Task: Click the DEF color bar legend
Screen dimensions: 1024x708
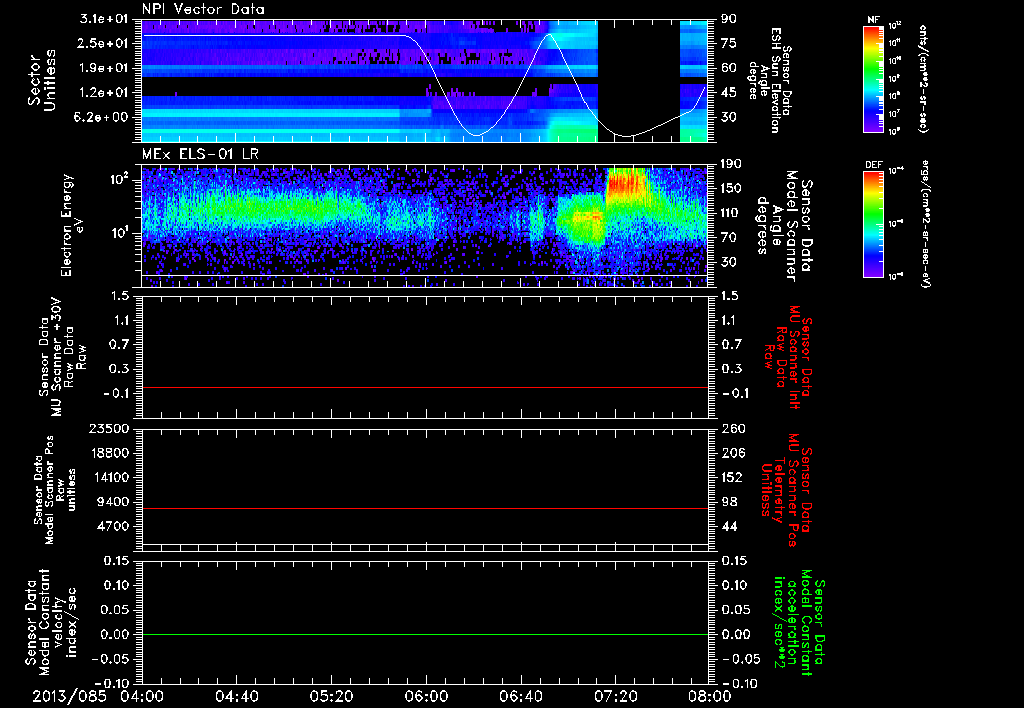Action: tap(874, 224)
